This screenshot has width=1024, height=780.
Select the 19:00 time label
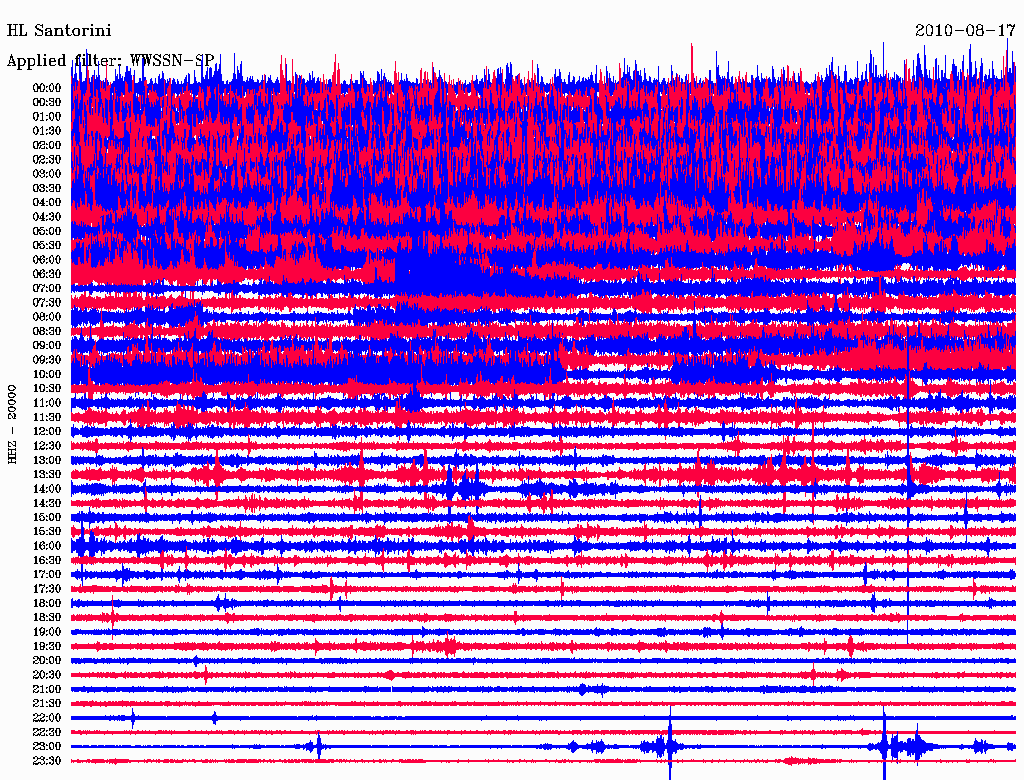47,632
